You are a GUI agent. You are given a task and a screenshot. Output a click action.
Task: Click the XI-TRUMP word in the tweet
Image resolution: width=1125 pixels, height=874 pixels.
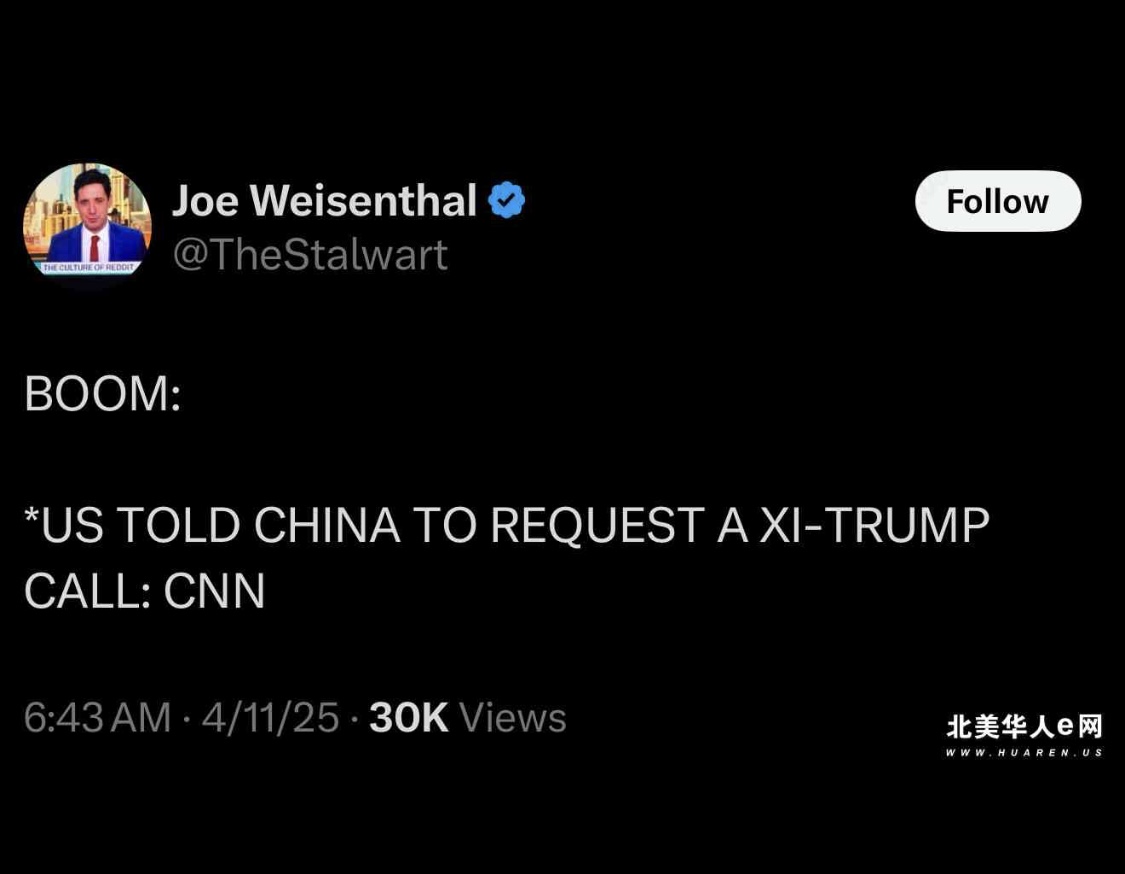[x=875, y=525]
